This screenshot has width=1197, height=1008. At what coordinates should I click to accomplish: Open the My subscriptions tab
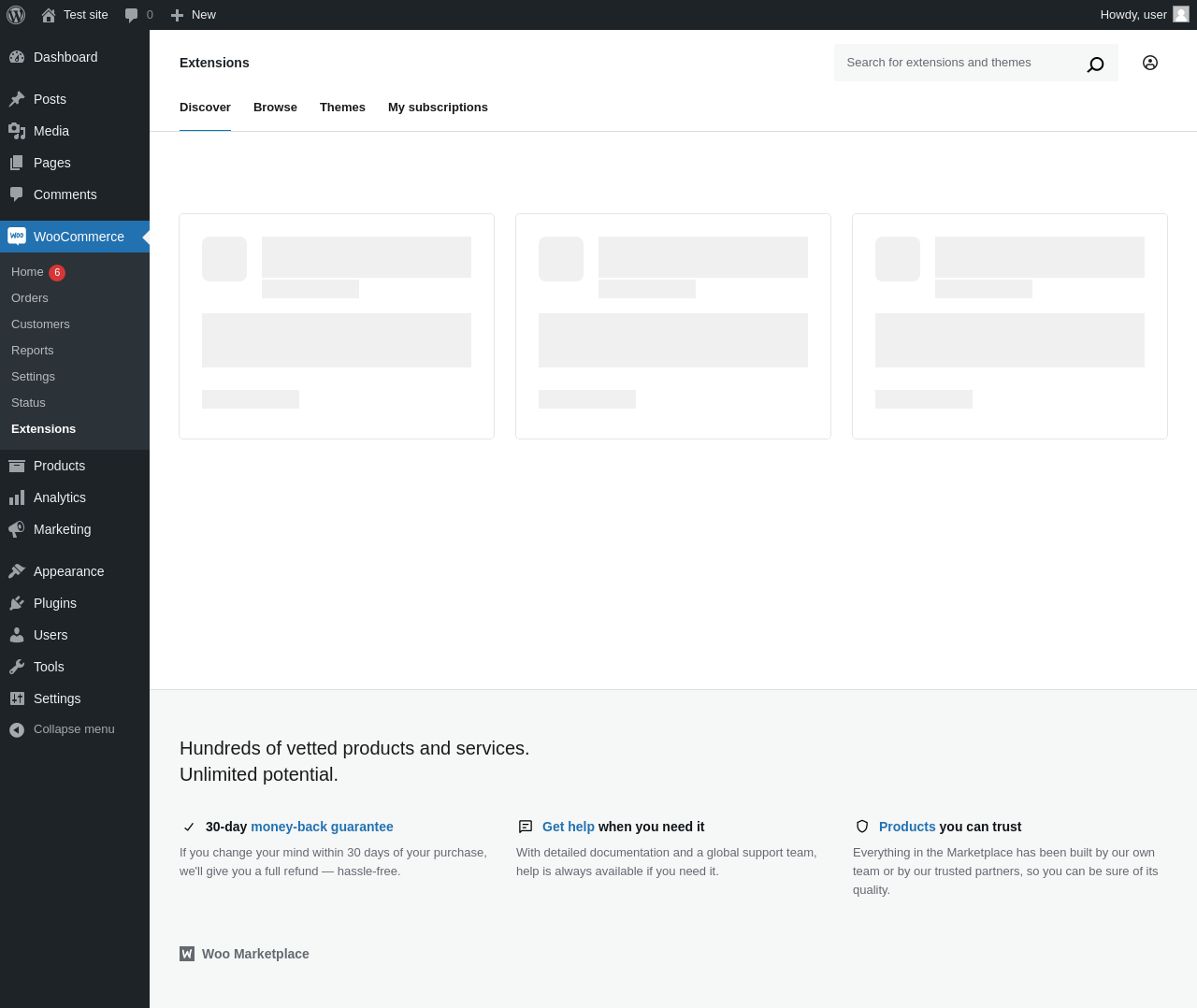[x=438, y=108]
